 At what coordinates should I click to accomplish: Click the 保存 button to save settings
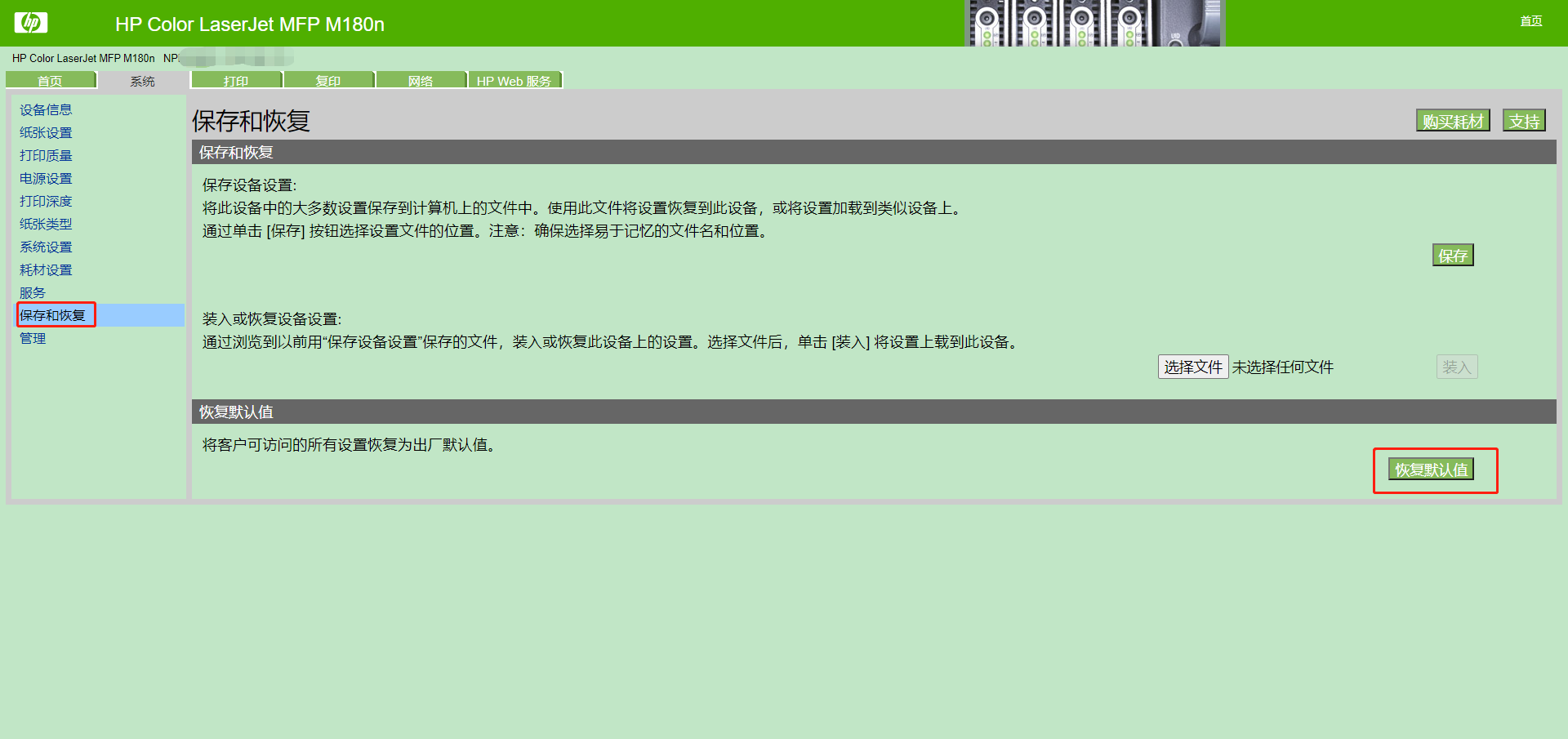[x=1453, y=256]
